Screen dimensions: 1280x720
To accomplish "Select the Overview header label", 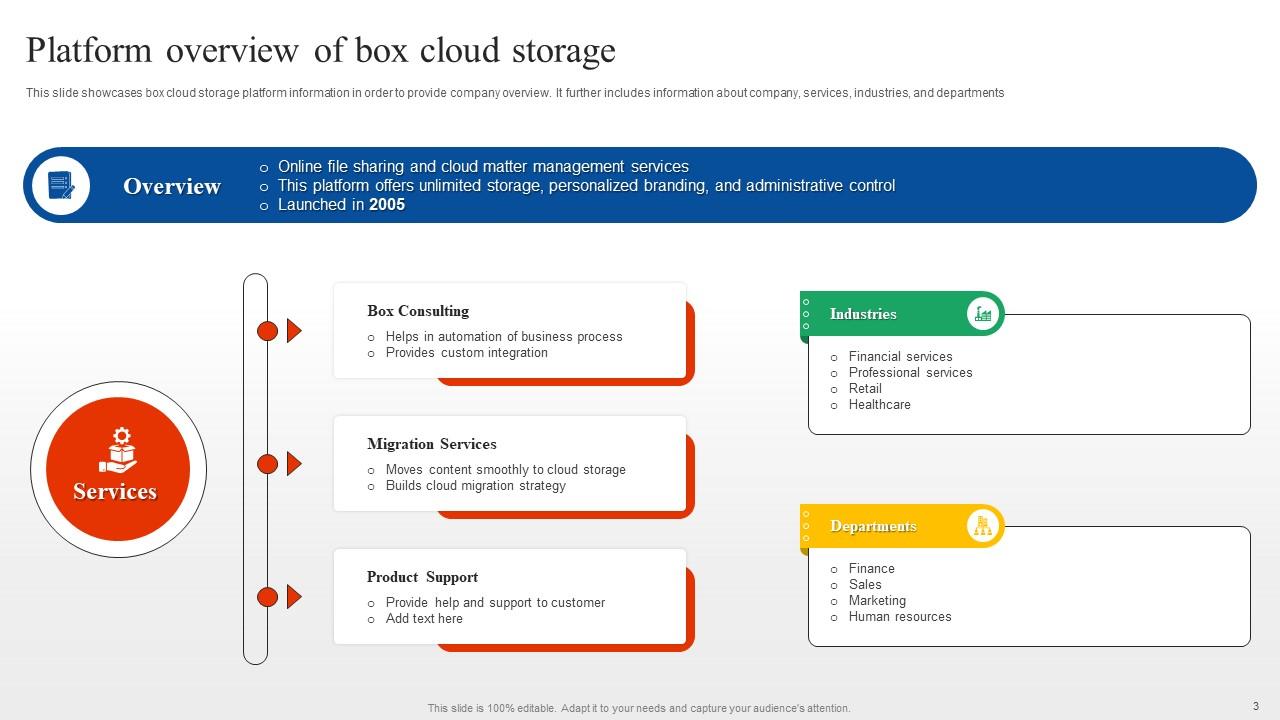I will pos(171,186).
